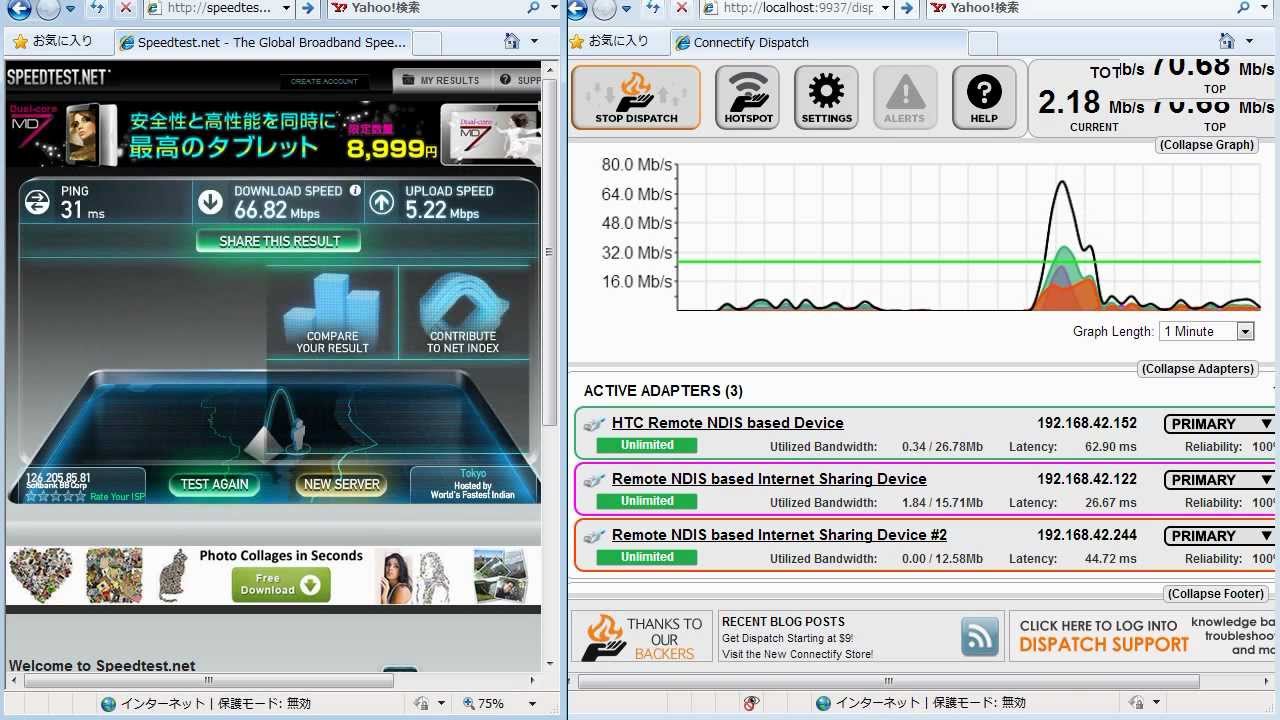Click the RSS feed icon in footer
The width and height of the screenshot is (1280, 720).
(981, 636)
